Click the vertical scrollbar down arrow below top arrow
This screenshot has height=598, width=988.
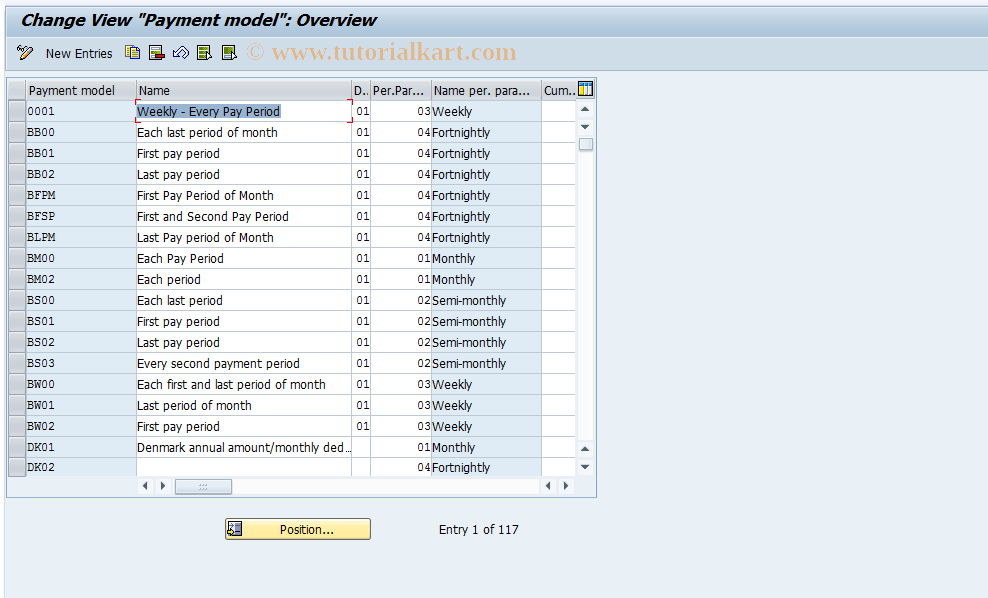[x=585, y=127]
